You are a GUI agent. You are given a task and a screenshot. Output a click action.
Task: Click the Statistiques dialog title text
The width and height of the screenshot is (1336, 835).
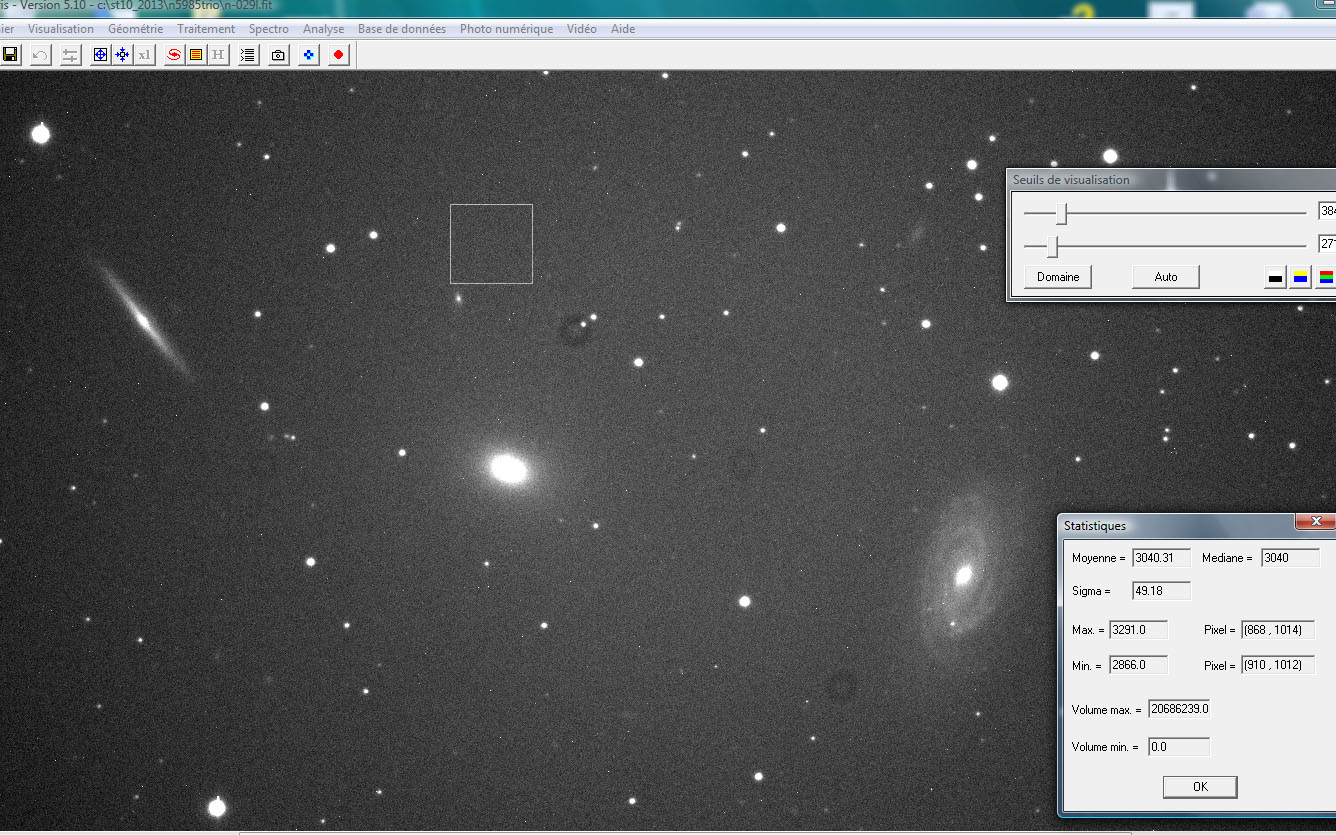(x=1094, y=526)
